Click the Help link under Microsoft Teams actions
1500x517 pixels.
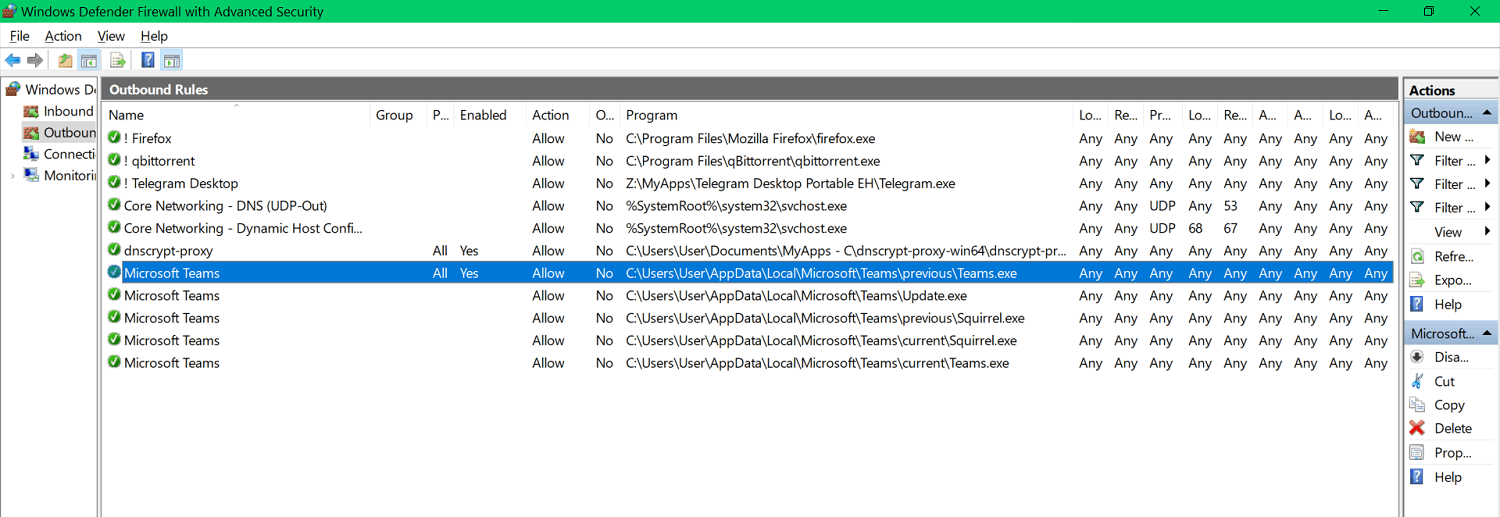1447,477
